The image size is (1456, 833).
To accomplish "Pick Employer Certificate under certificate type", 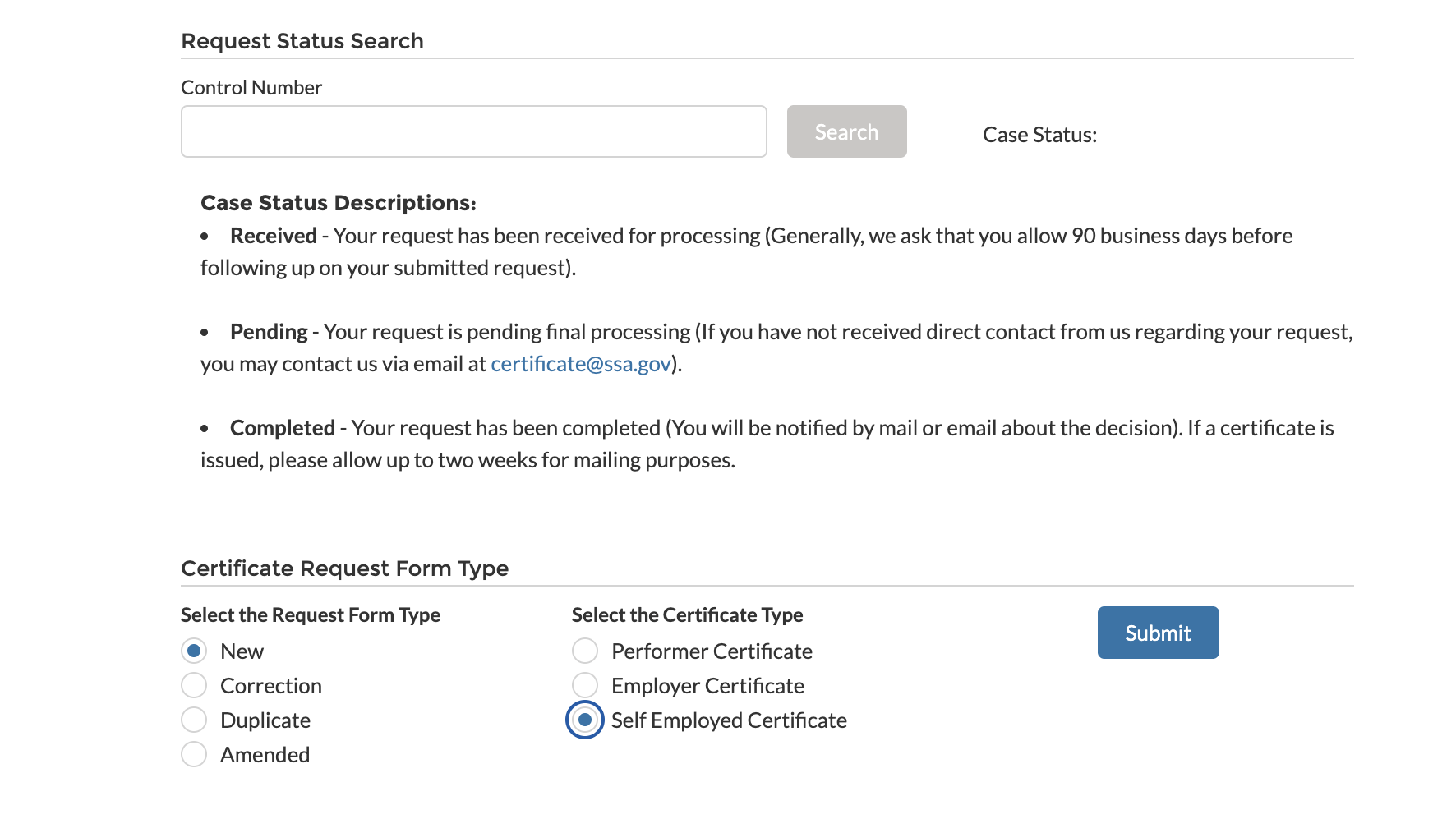I will pyautogui.click(x=584, y=685).
